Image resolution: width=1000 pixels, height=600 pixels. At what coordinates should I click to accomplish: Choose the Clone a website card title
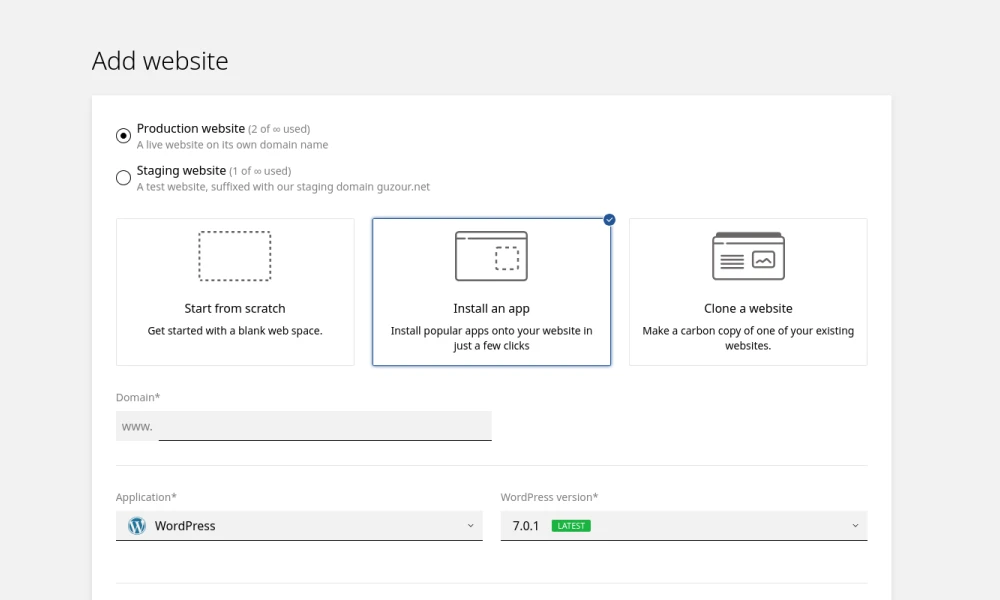(748, 309)
